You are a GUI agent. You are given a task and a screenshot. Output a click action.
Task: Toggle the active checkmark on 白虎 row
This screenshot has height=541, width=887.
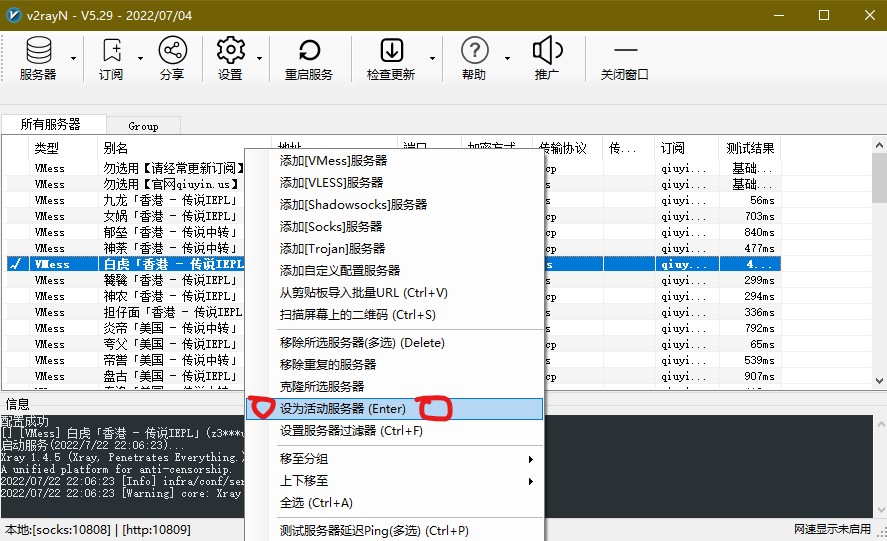coord(16,264)
